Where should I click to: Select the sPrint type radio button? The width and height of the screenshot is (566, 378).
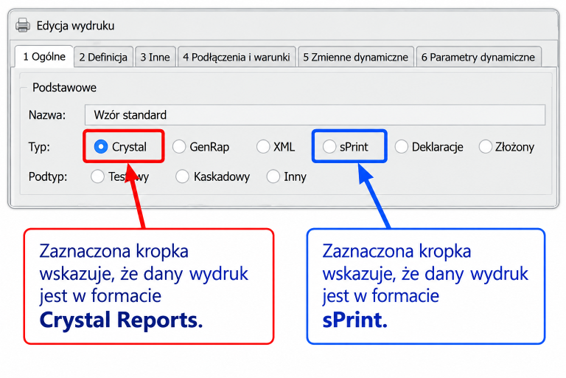coord(329,147)
